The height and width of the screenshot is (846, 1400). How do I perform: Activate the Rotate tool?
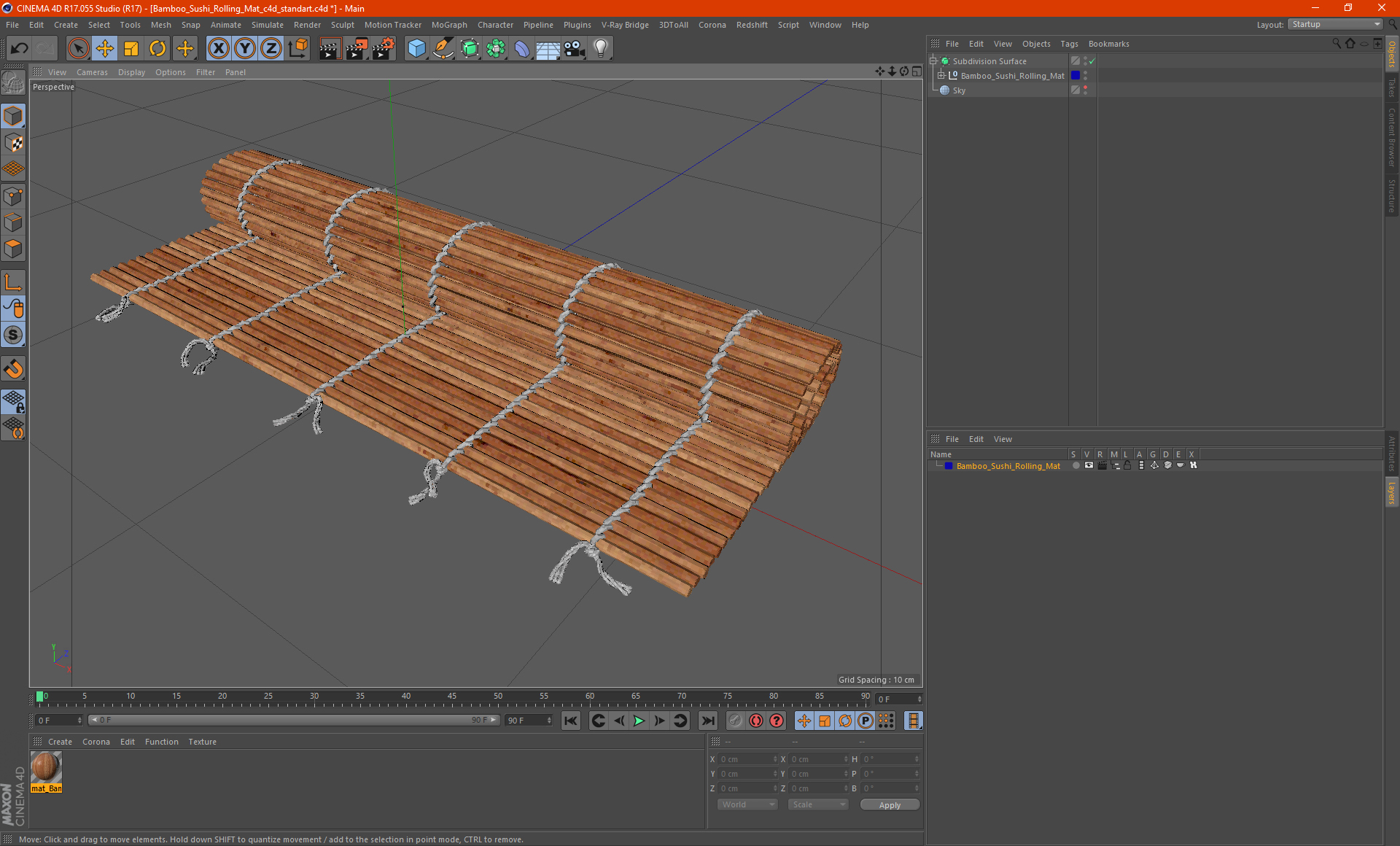(157, 48)
